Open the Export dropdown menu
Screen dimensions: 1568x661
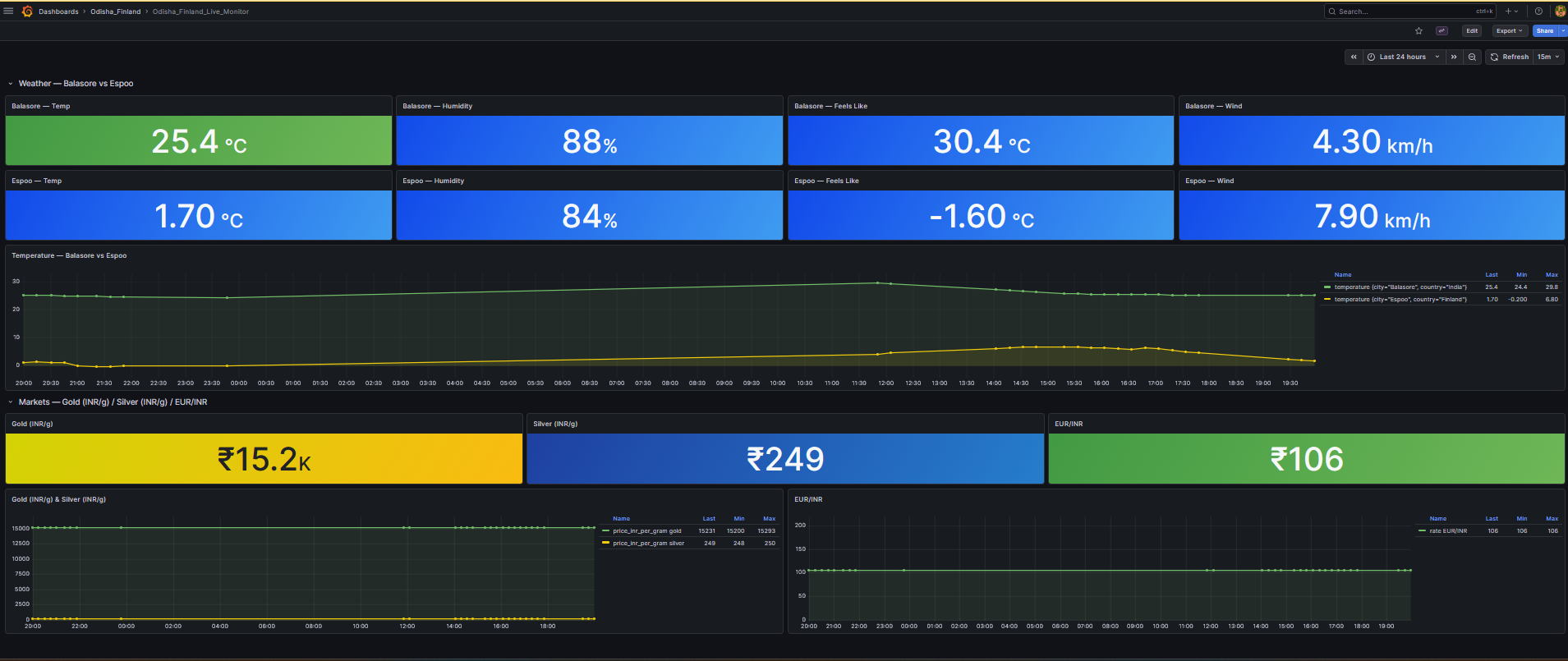coord(1509,31)
